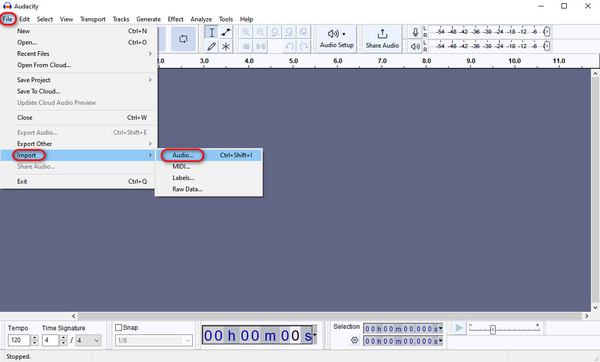Open Audio Setup speaker button

[x=337, y=39]
